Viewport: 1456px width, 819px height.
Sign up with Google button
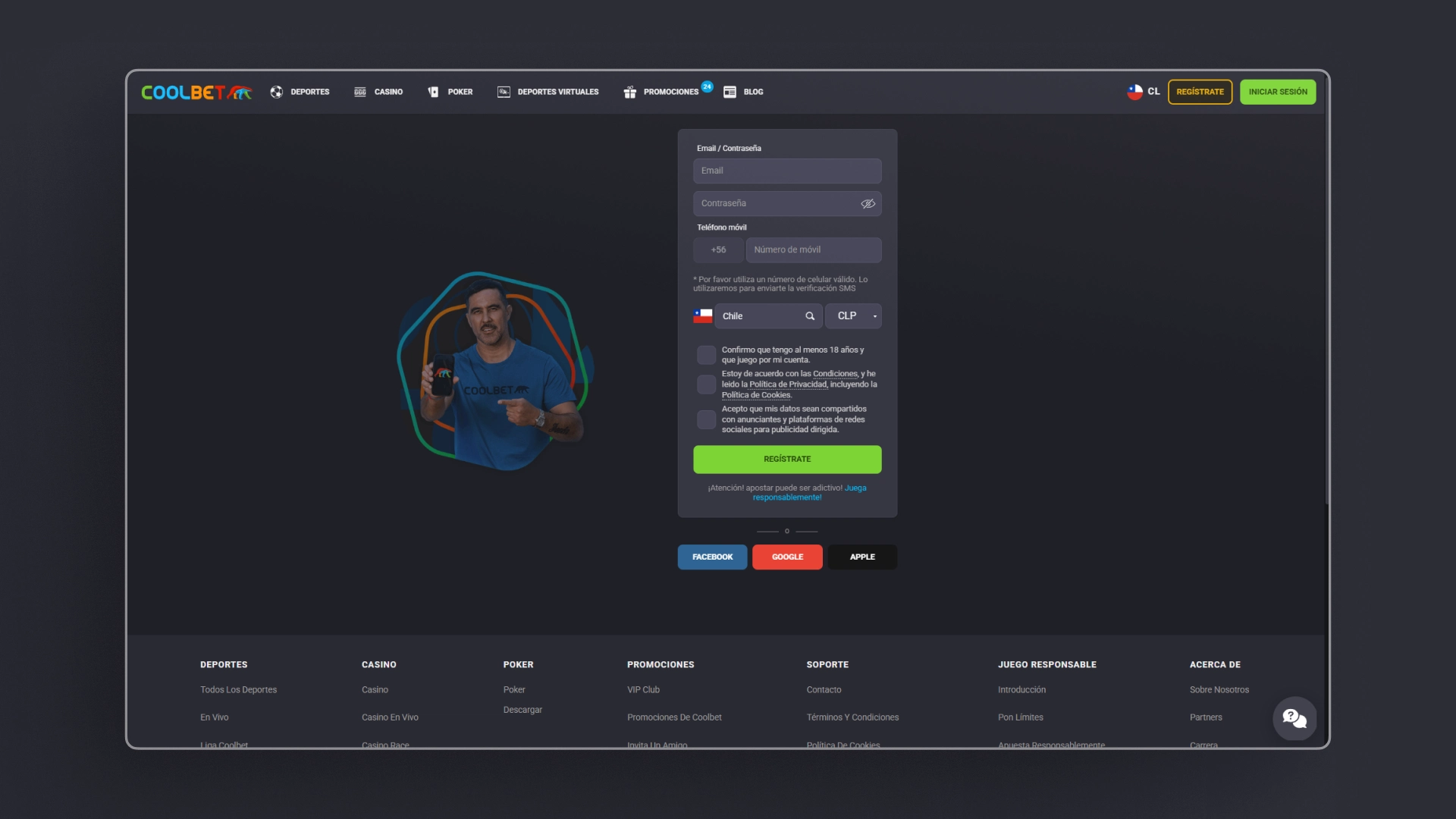tap(787, 557)
